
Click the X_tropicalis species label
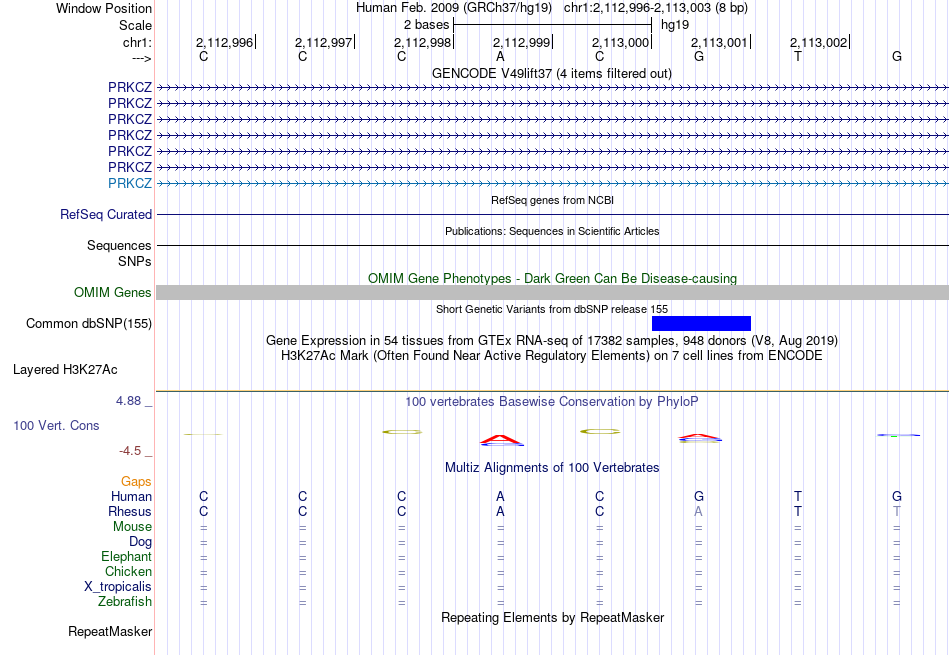click(118, 587)
